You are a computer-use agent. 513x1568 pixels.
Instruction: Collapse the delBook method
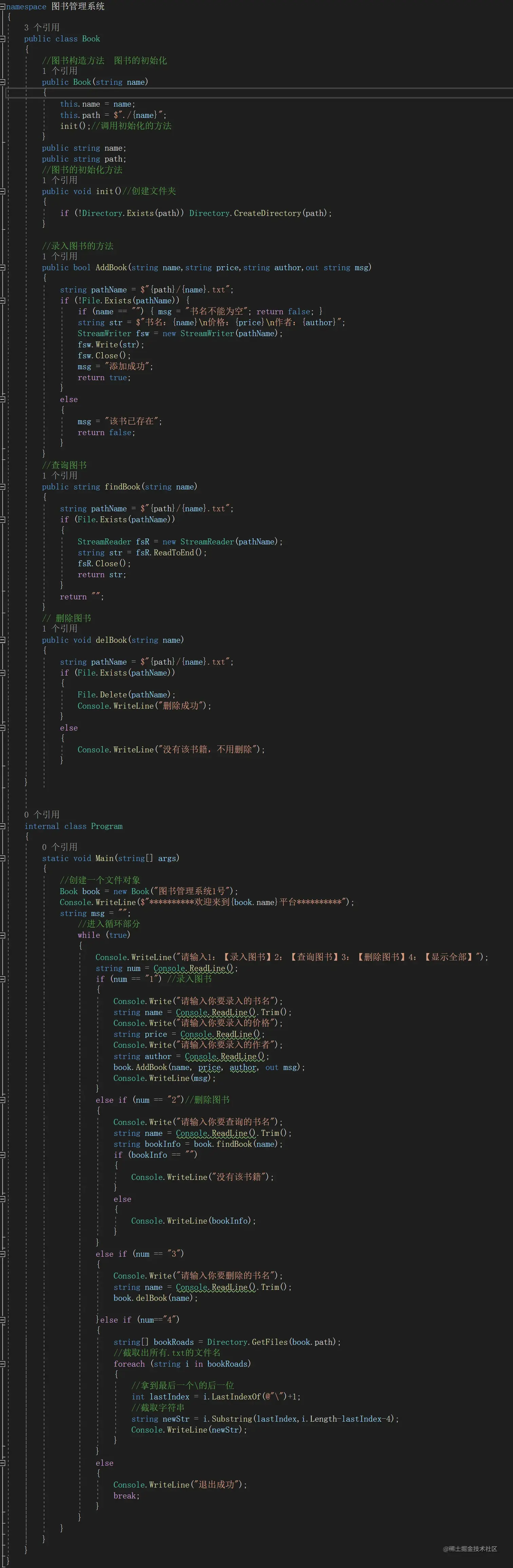coord(2,640)
